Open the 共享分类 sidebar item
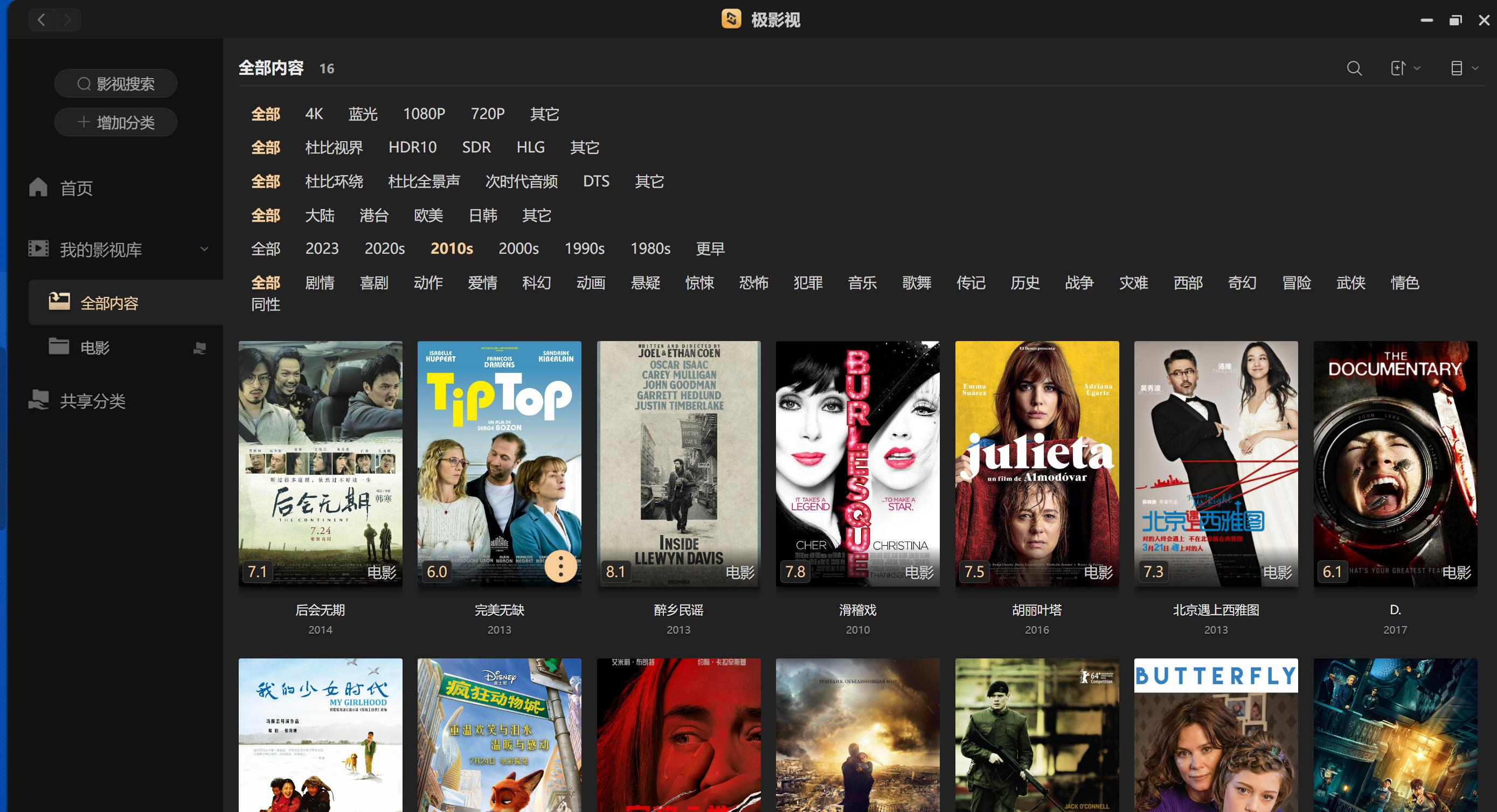Screen dimensions: 1497x812 (92, 400)
